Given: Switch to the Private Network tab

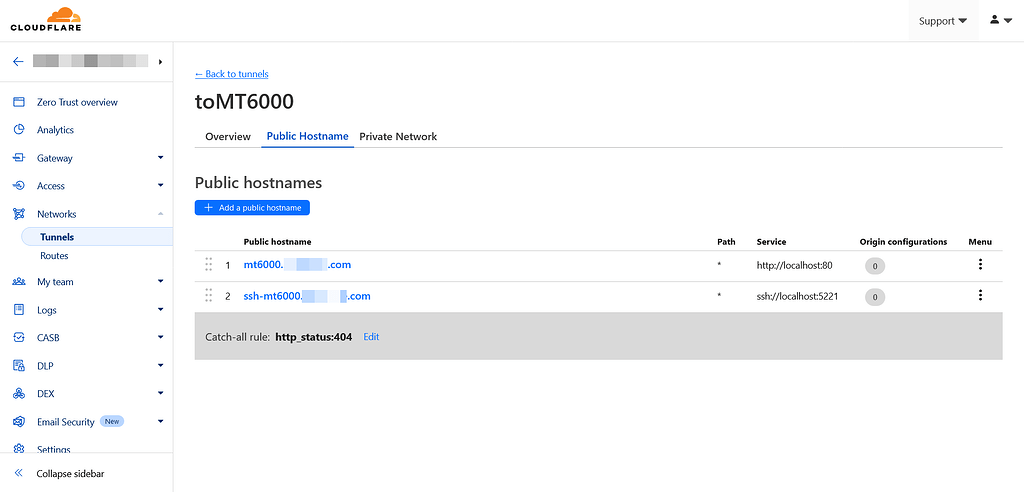Looking at the screenshot, I should click(x=398, y=136).
